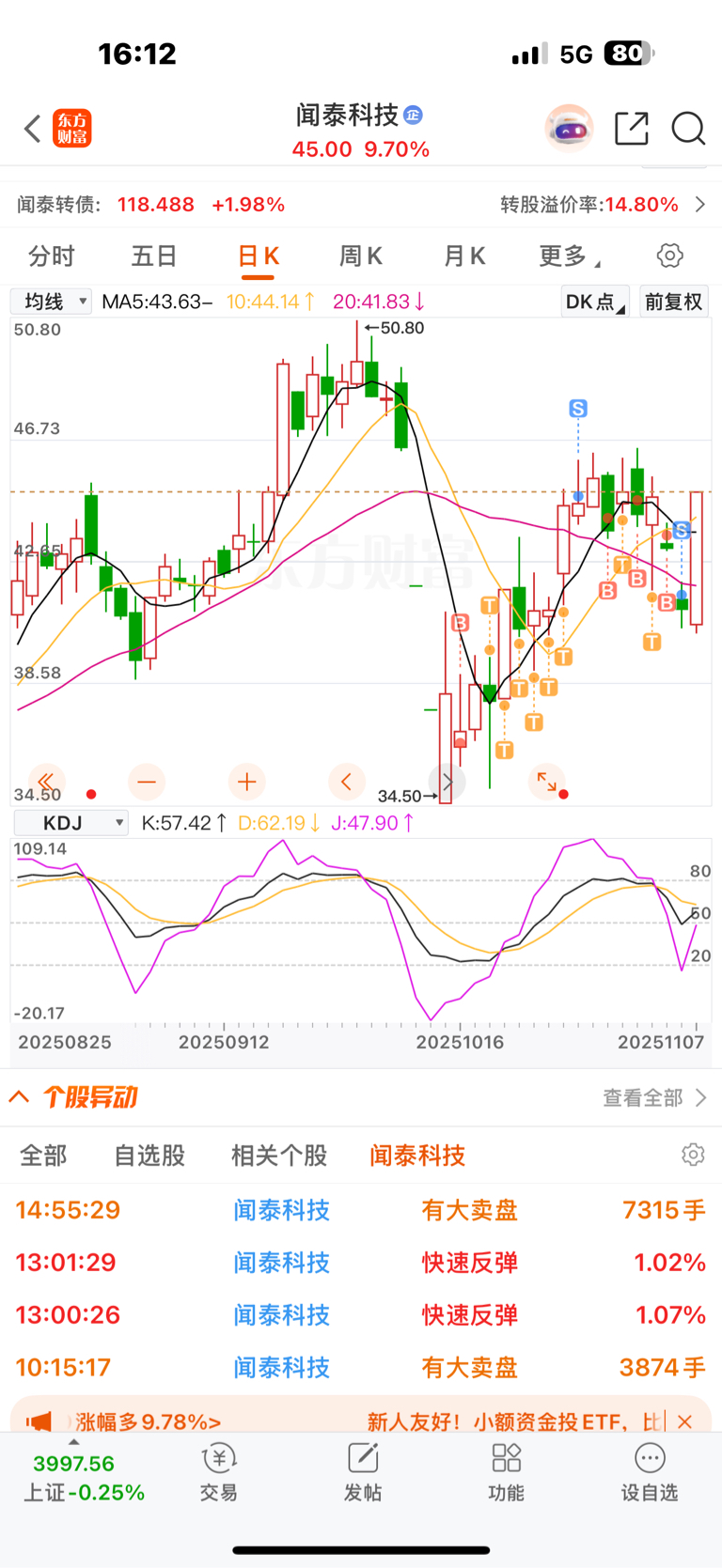Move chart left with chevron button
722x1568 pixels.
point(346,781)
